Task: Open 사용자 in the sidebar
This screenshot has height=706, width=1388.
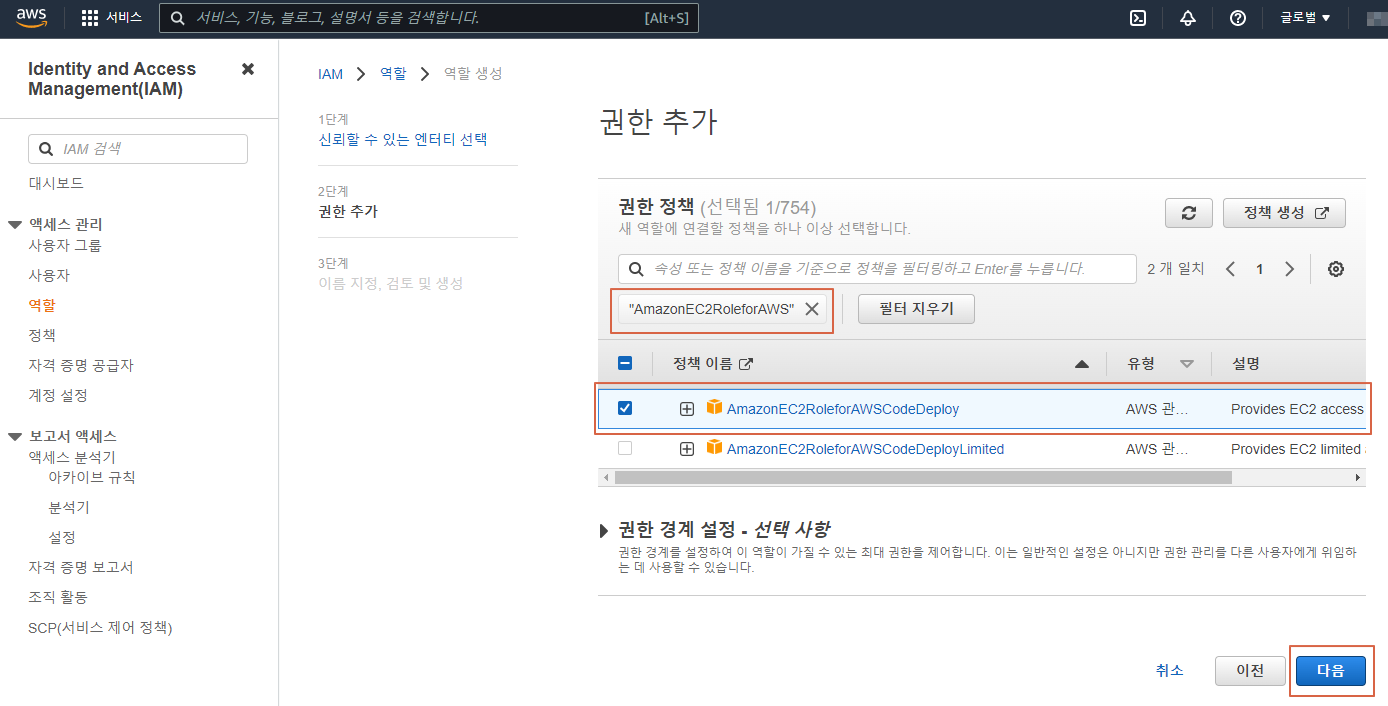Action: pyautogui.click(x=49, y=275)
